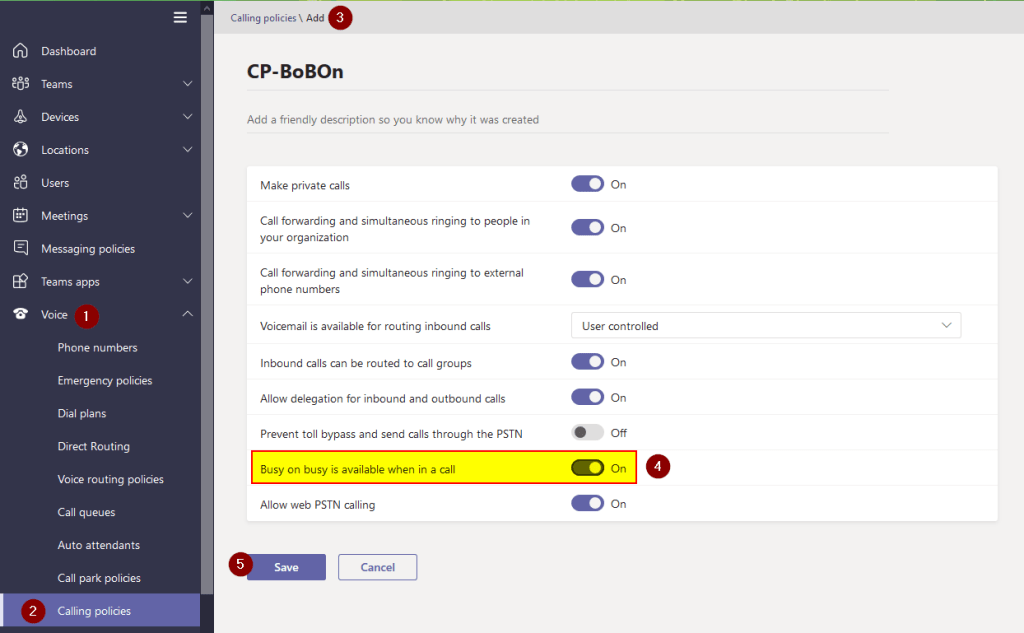Click the Locations globe icon
1024x633 pixels.
20,150
